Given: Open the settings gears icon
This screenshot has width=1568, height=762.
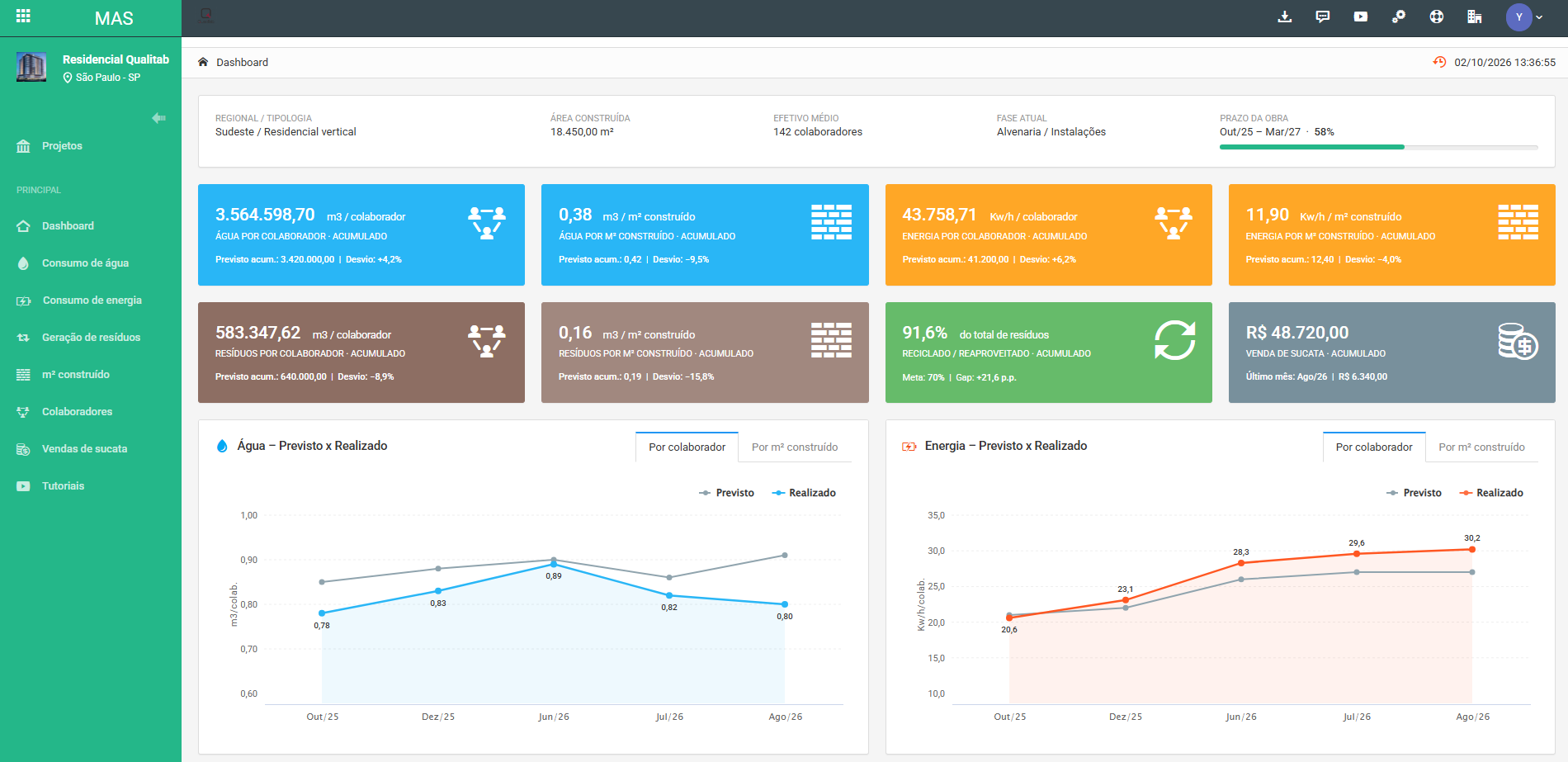Looking at the screenshot, I should click(x=1399, y=17).
